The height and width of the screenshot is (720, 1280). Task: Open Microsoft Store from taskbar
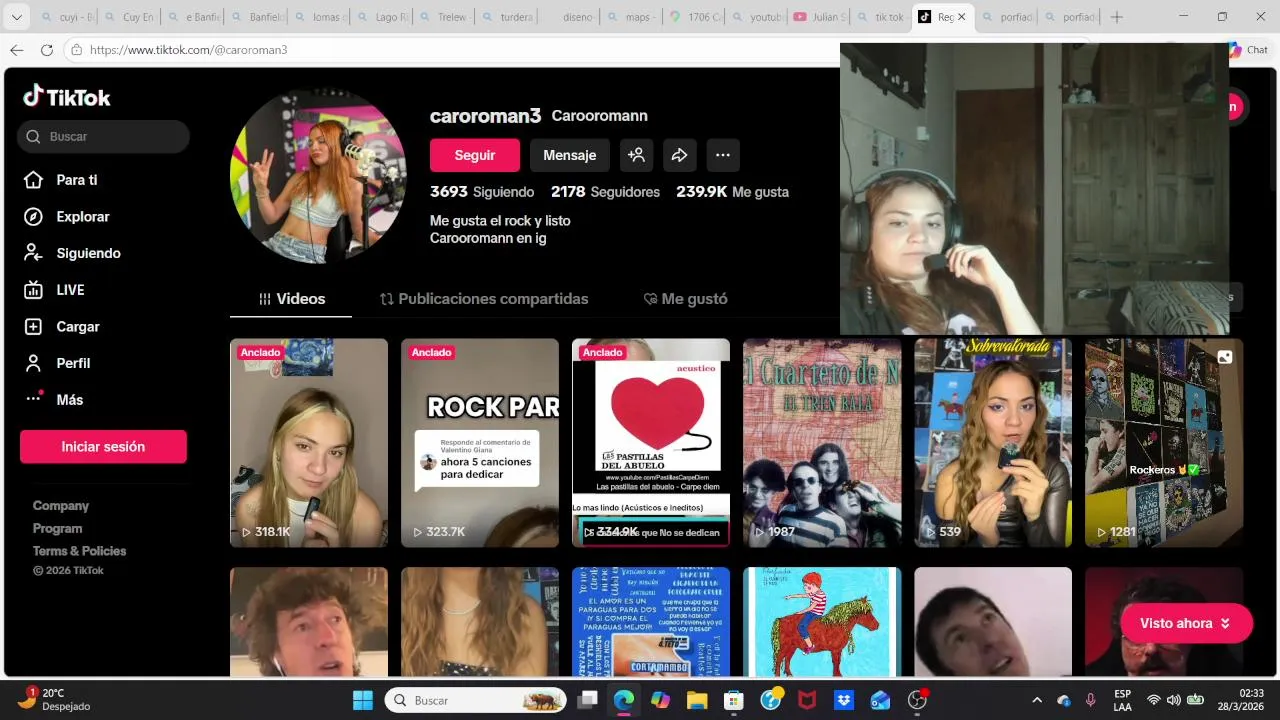(x=734, y=700)
